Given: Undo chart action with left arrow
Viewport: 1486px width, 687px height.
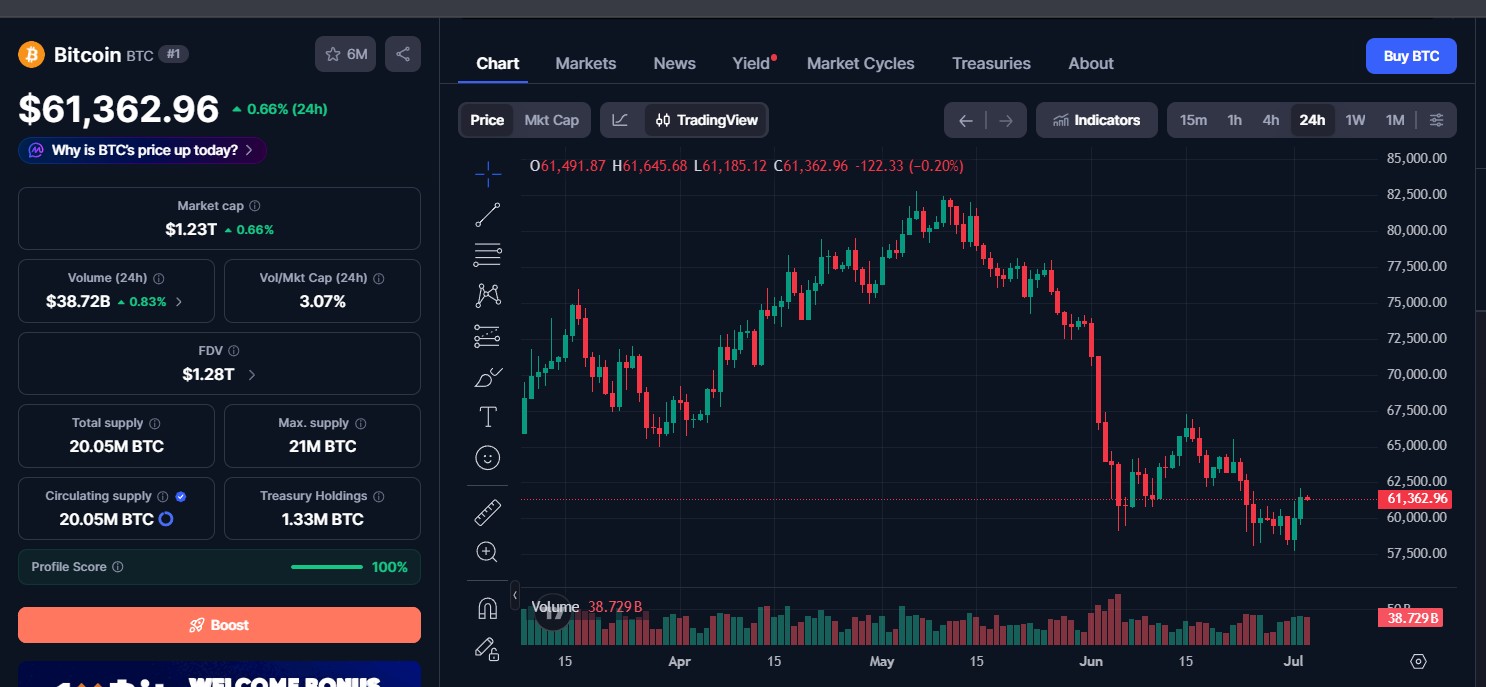Looking at the screenshot, I should click(965, 120).
